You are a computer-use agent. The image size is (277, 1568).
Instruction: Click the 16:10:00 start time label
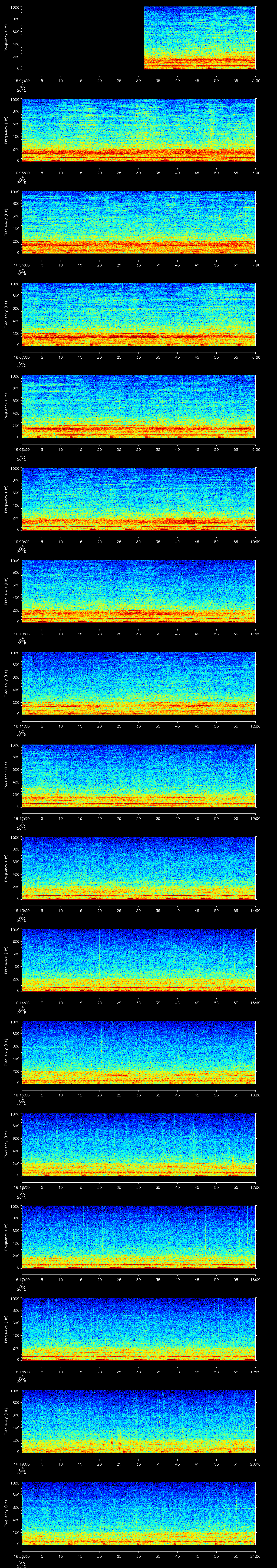21,634
